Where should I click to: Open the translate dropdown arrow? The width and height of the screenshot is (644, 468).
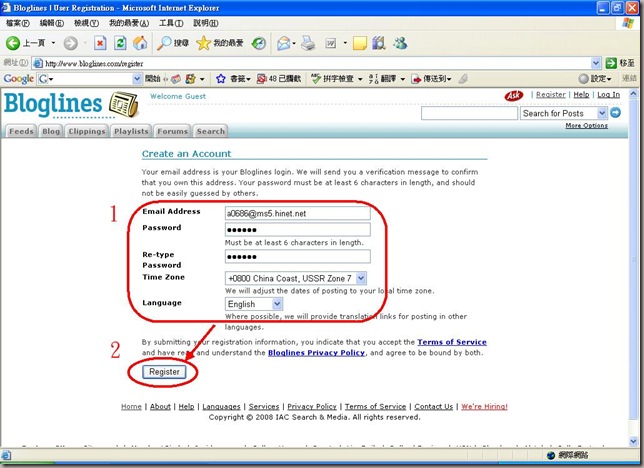coord(402,79)
